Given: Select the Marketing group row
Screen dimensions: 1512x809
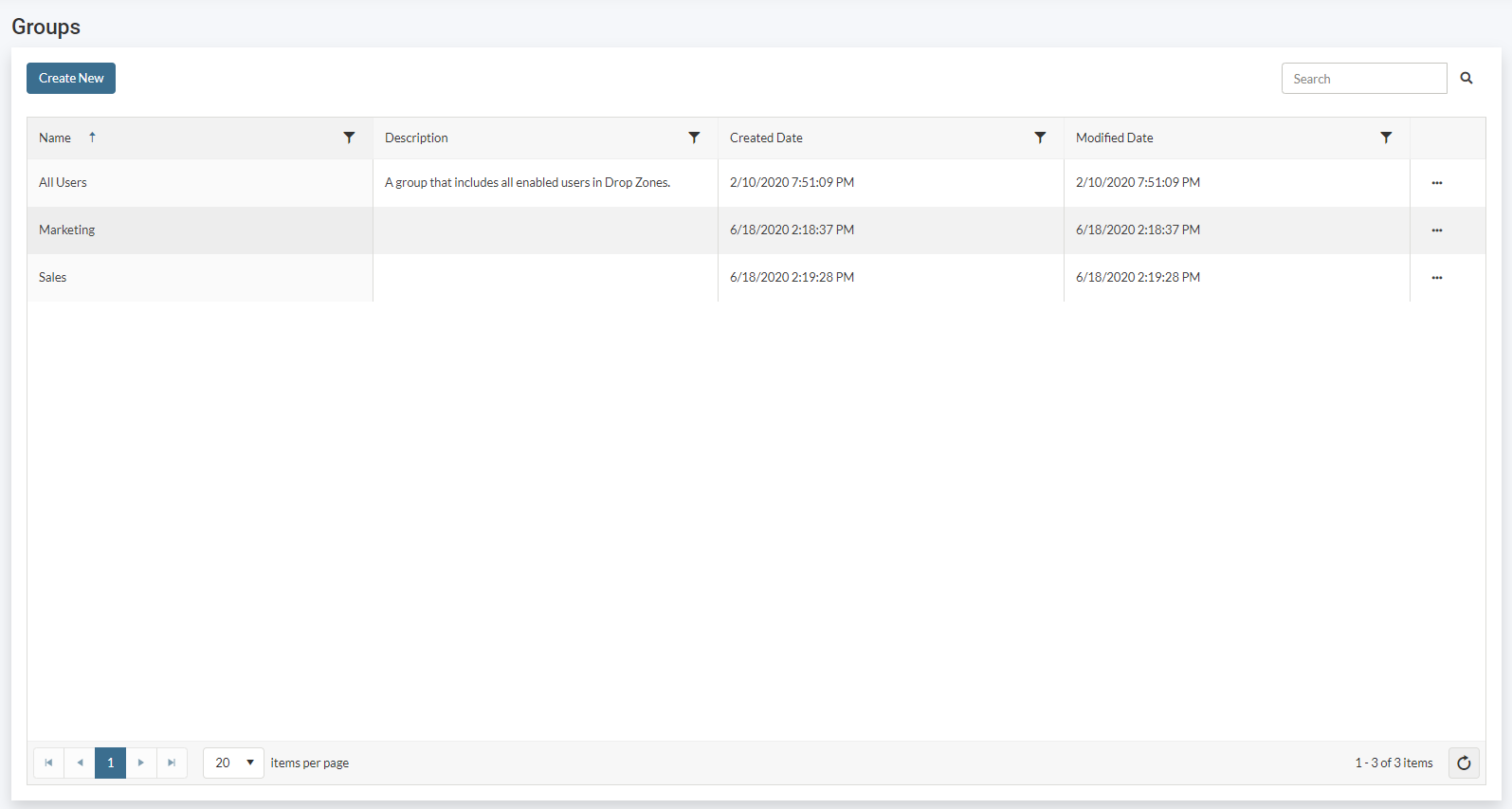Looking at the screenshot, I should (x=67, y=230).
